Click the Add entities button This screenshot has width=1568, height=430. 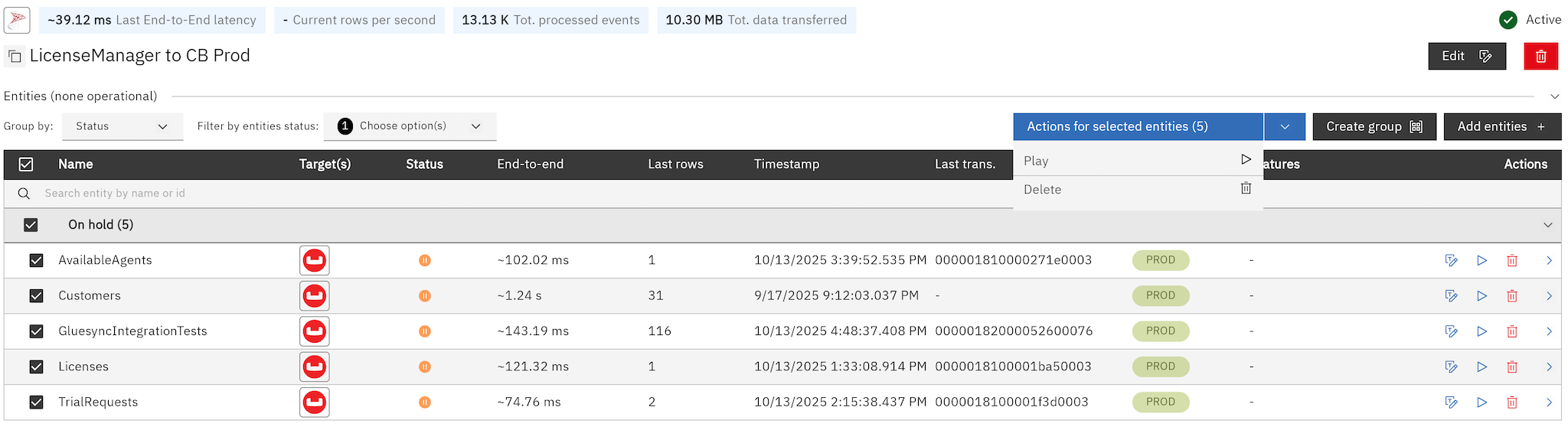pyautogui.click(x=1502, y=126)
